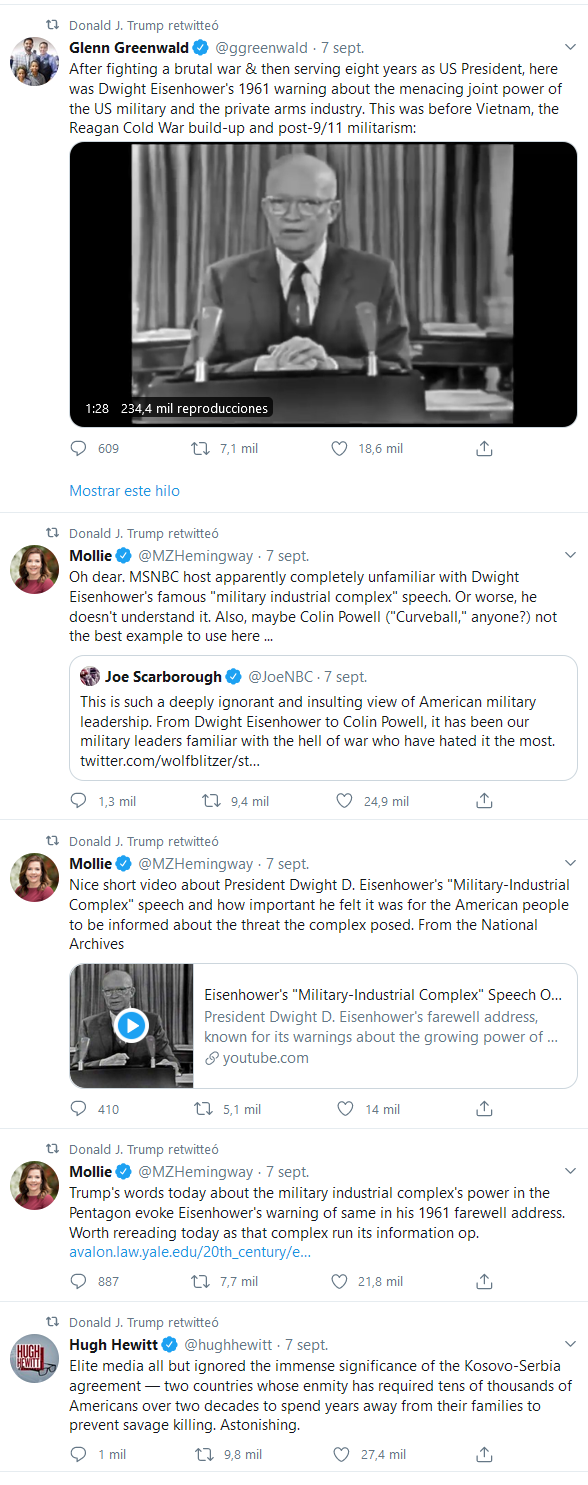The width and height of the screenshot is (588, 1485).
Task: Share Glenn Greenwald's tweet via share icon
Action: (x=484, y=449)
